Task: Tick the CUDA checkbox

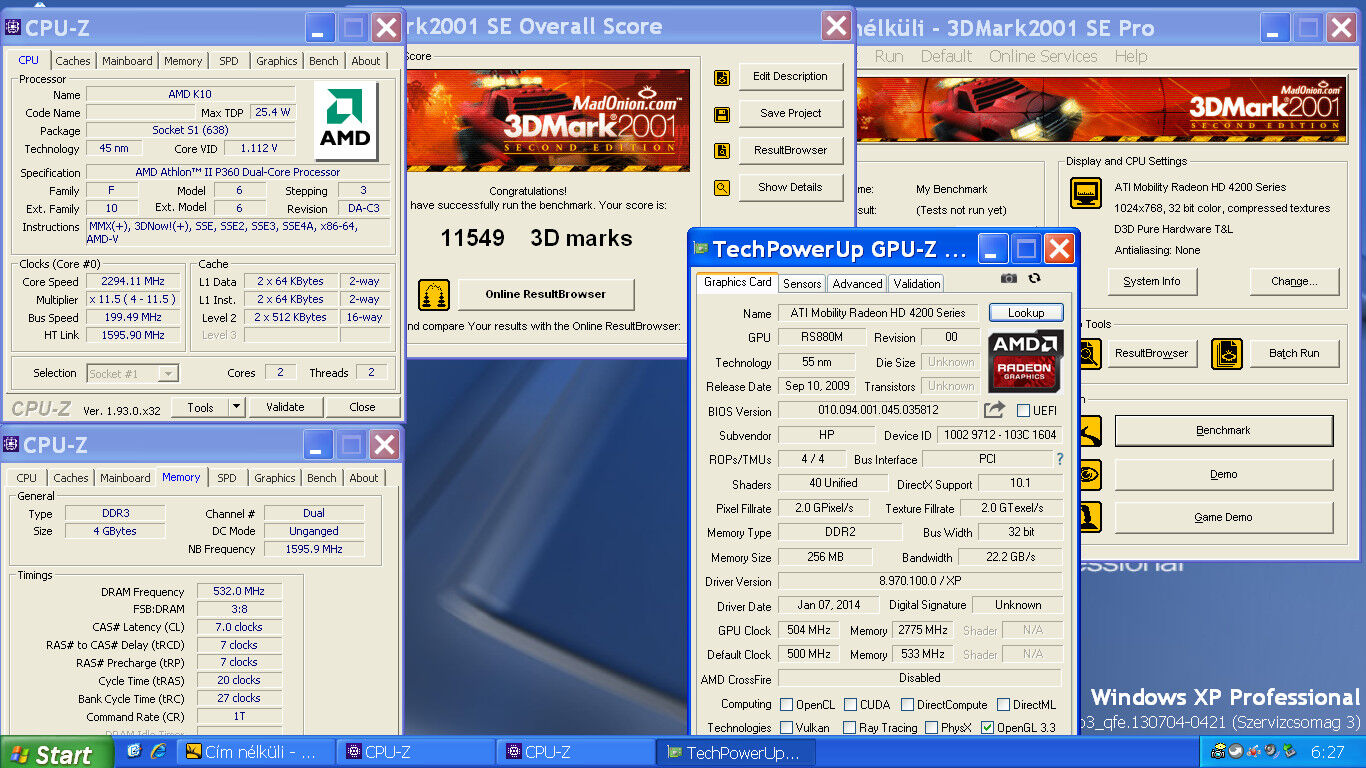Action: click(x=851, y=705)
